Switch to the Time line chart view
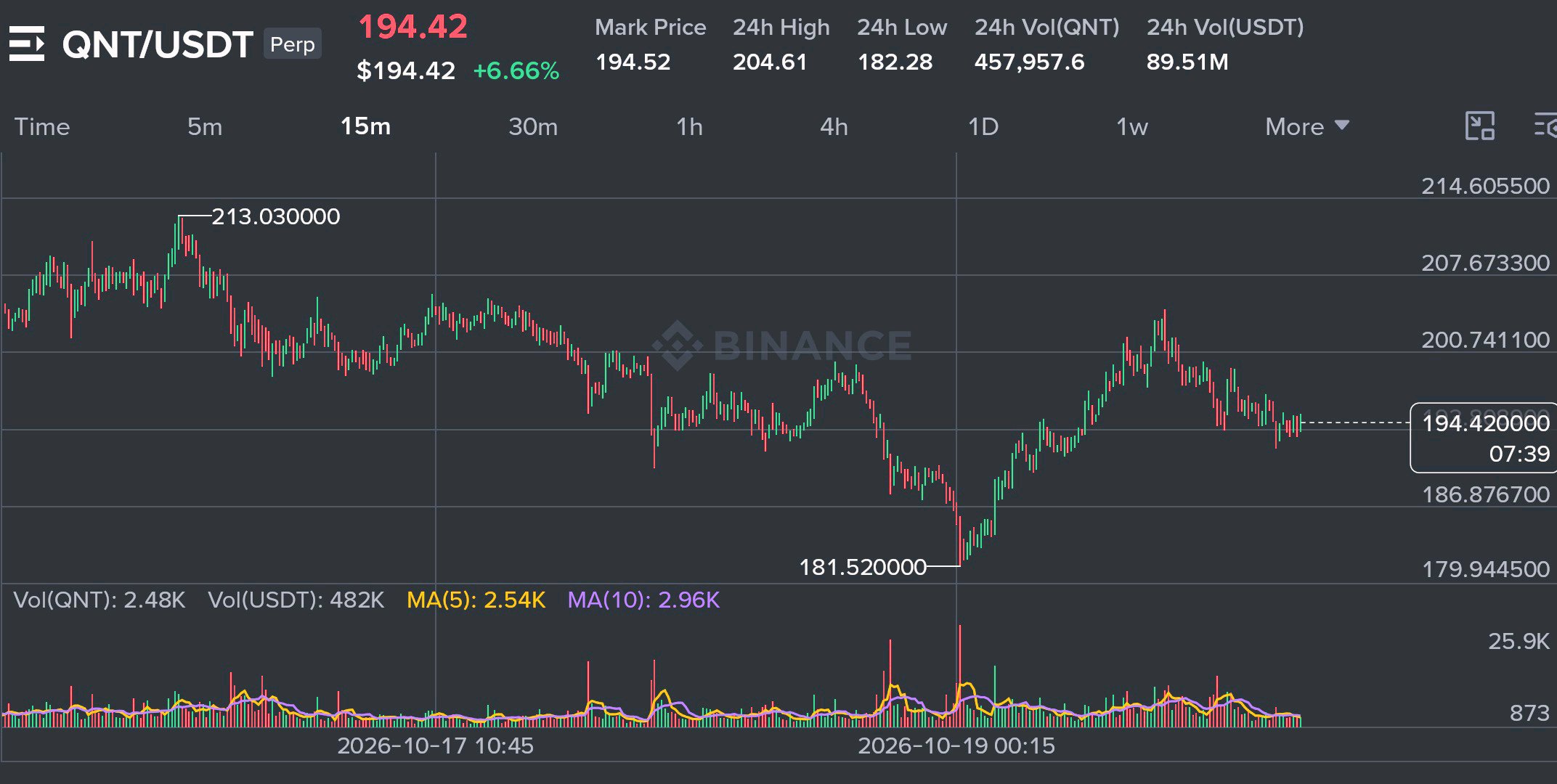 point(42,126)
